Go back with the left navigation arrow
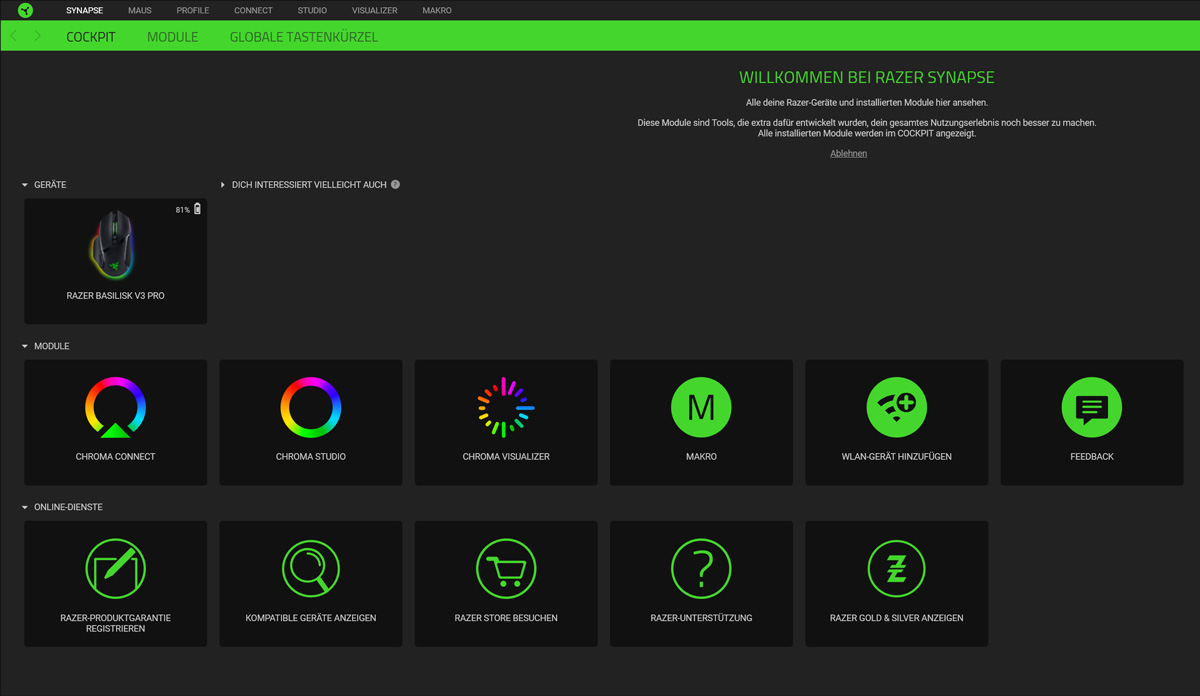 [x=14, y=36]
